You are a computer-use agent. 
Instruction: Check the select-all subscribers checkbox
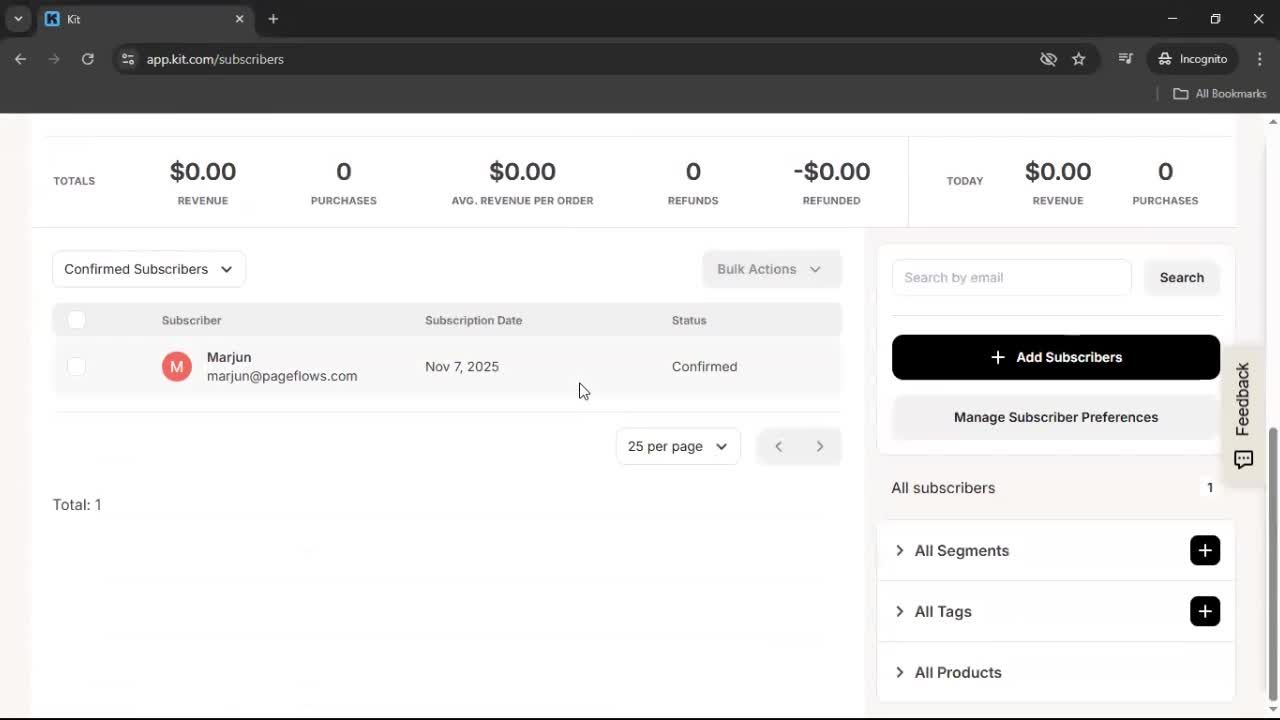coord(76,319)
